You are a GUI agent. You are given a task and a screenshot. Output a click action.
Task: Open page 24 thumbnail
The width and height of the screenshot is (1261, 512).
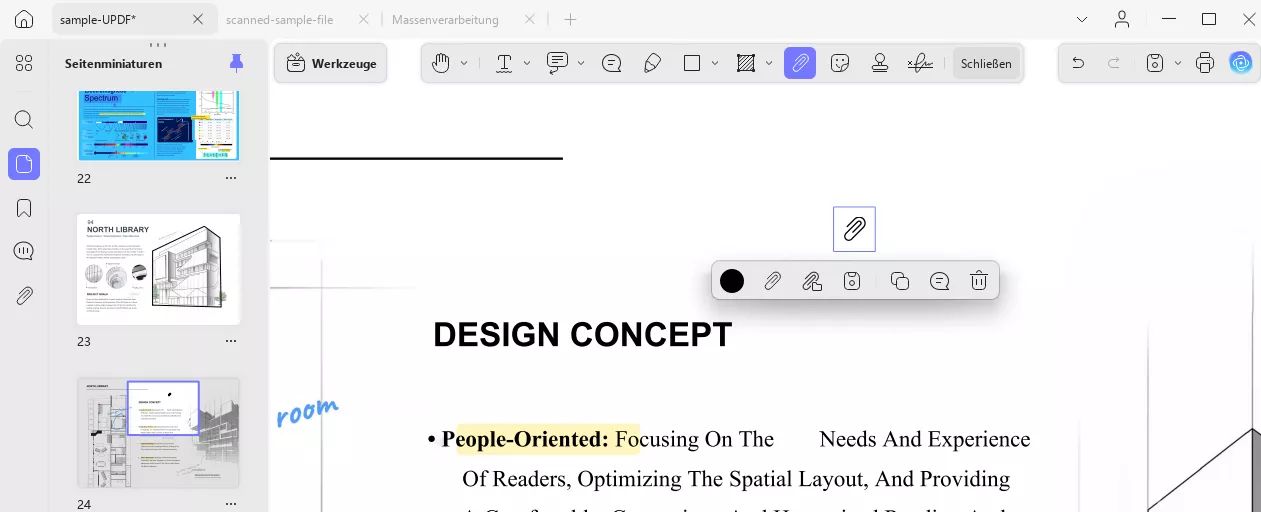pyautogui.click(x=159, y=432)
